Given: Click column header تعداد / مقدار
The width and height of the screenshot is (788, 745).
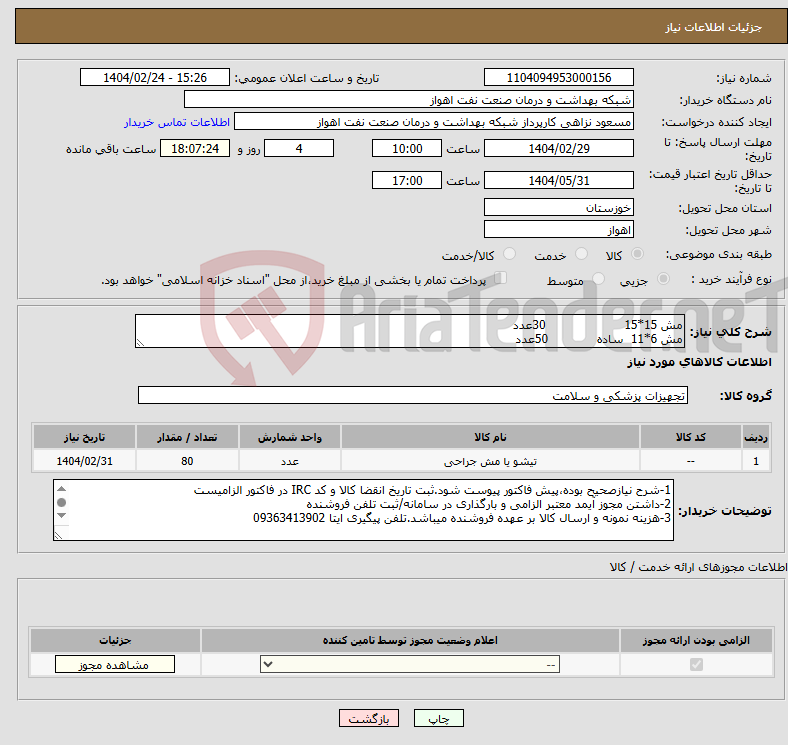Looking at the screenshot, I should (187, 437).
